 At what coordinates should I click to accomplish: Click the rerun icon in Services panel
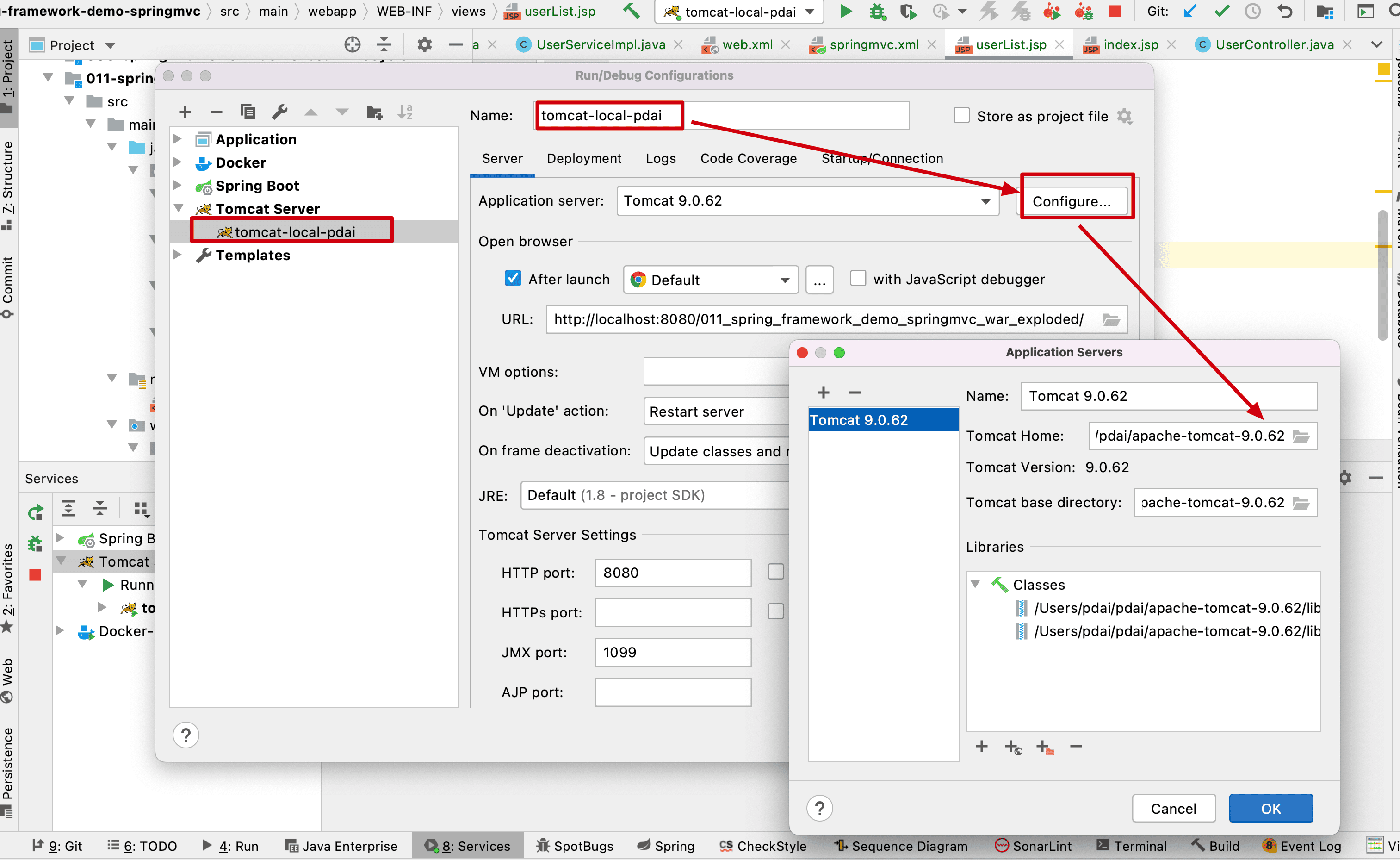35,512
